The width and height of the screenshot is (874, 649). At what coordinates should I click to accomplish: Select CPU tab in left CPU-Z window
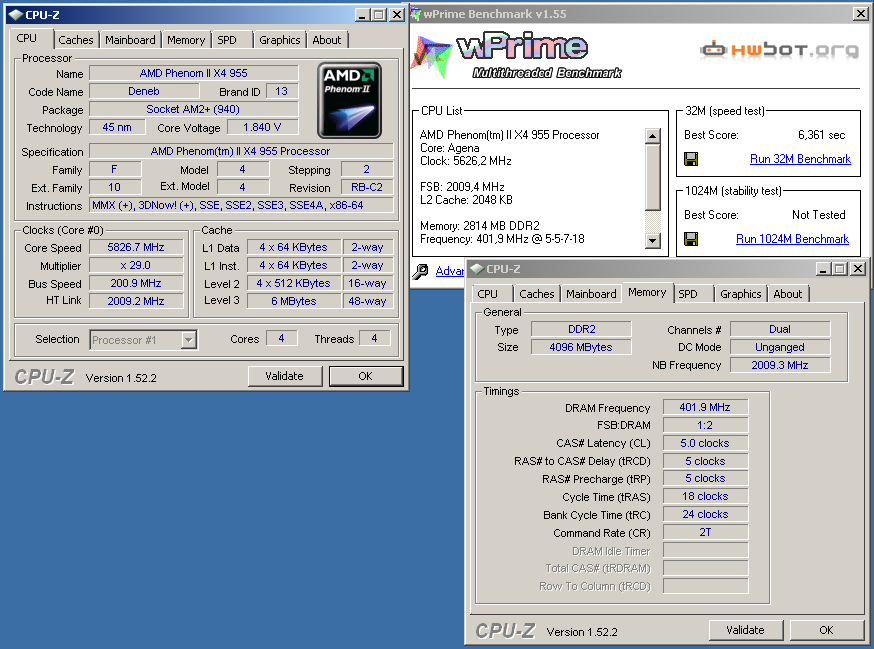[x=27, y=38]
